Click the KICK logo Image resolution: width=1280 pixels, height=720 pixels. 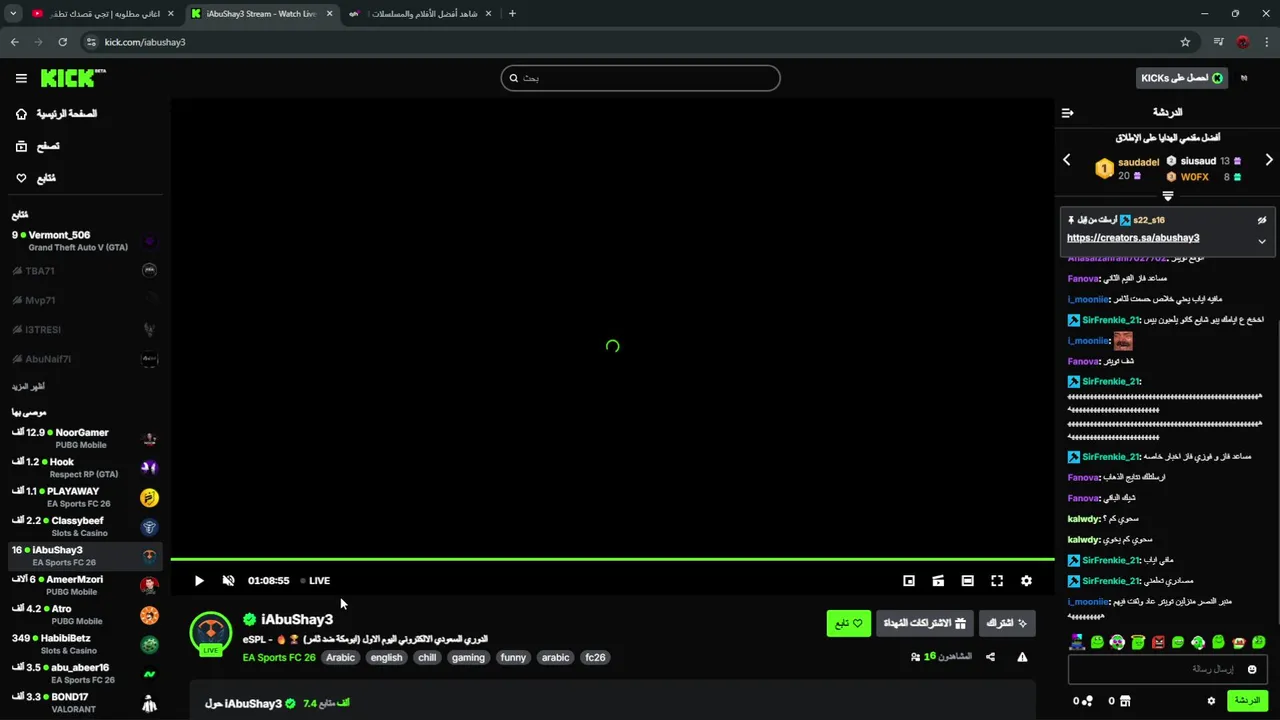point(72,78)
